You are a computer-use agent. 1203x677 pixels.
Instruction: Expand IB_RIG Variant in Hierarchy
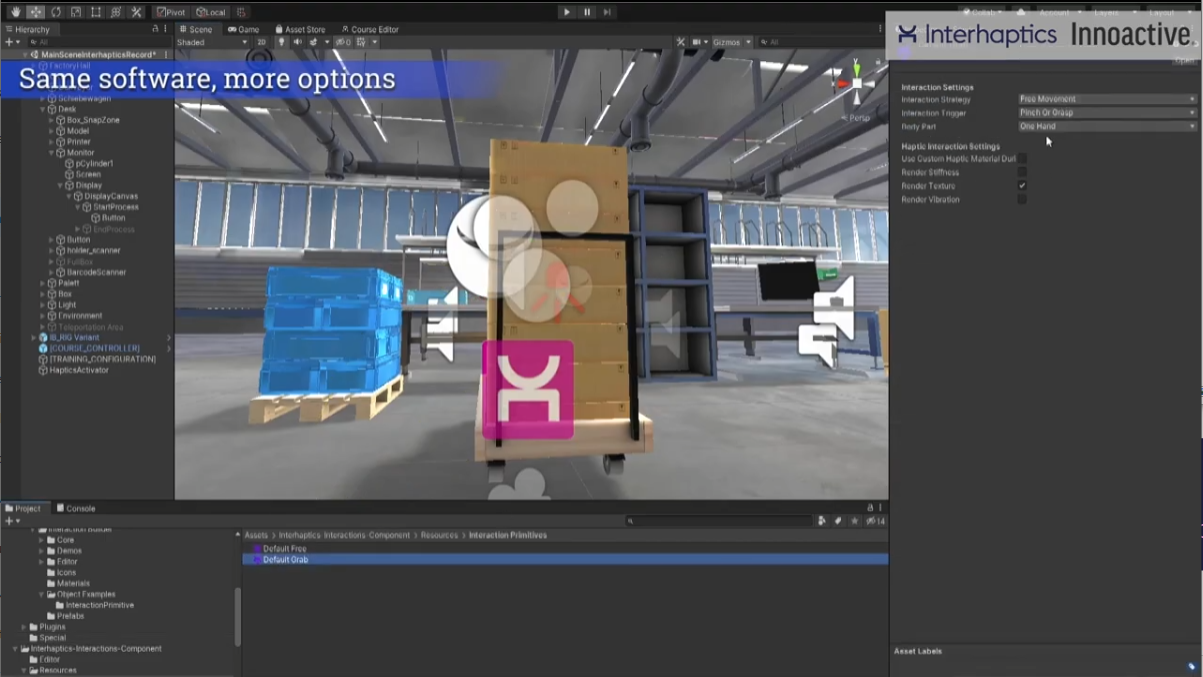coord(35,338)
